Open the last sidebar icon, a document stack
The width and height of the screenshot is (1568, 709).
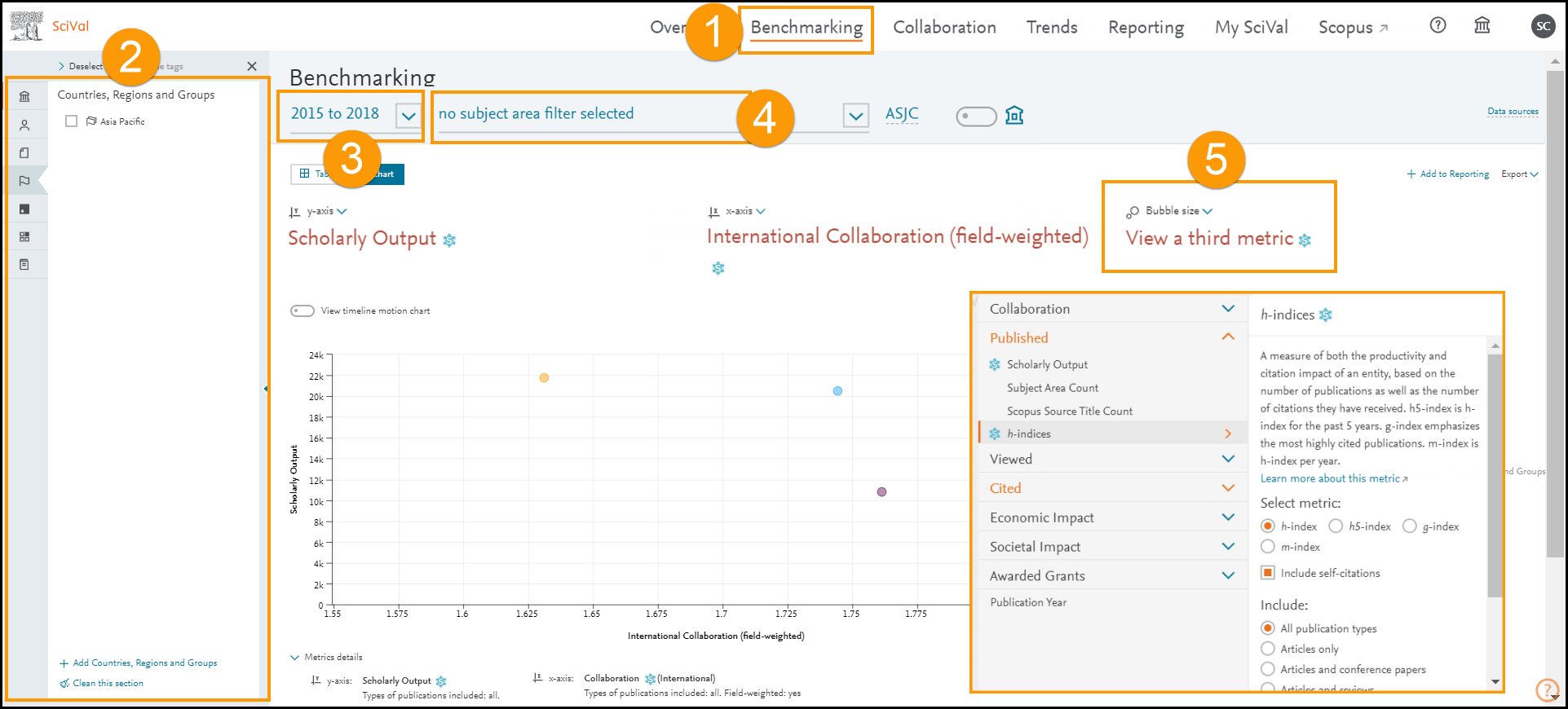point(24,264)
